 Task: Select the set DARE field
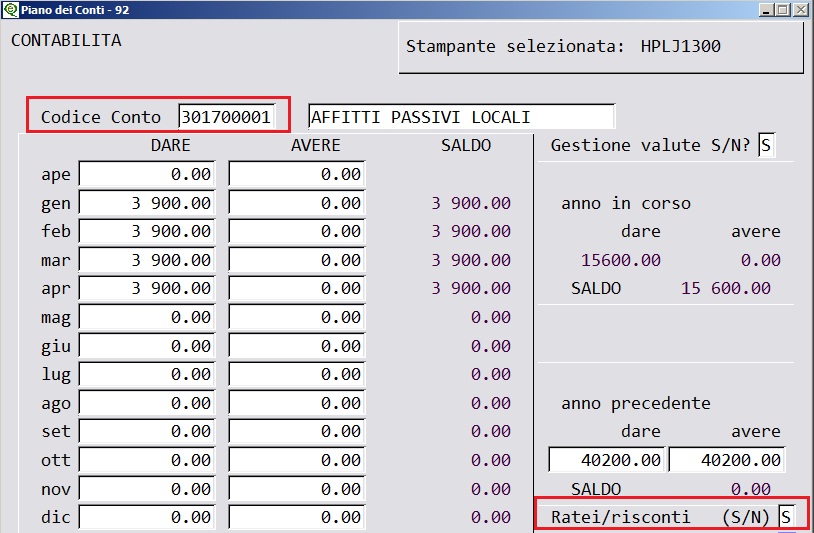[147, 431]
